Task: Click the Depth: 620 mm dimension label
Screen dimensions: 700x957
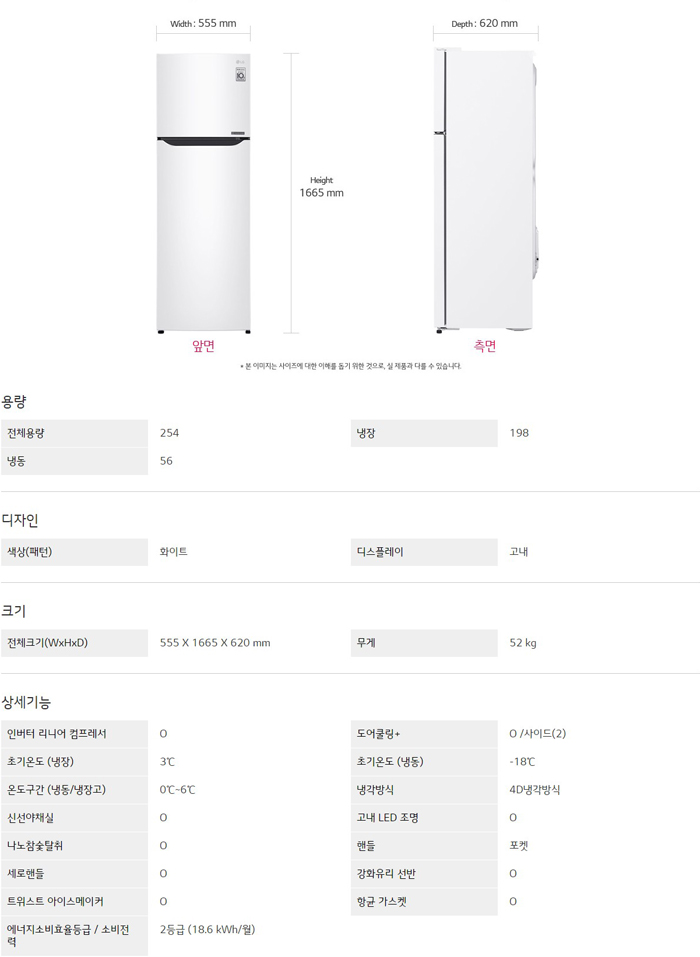Action: (484, 24)
